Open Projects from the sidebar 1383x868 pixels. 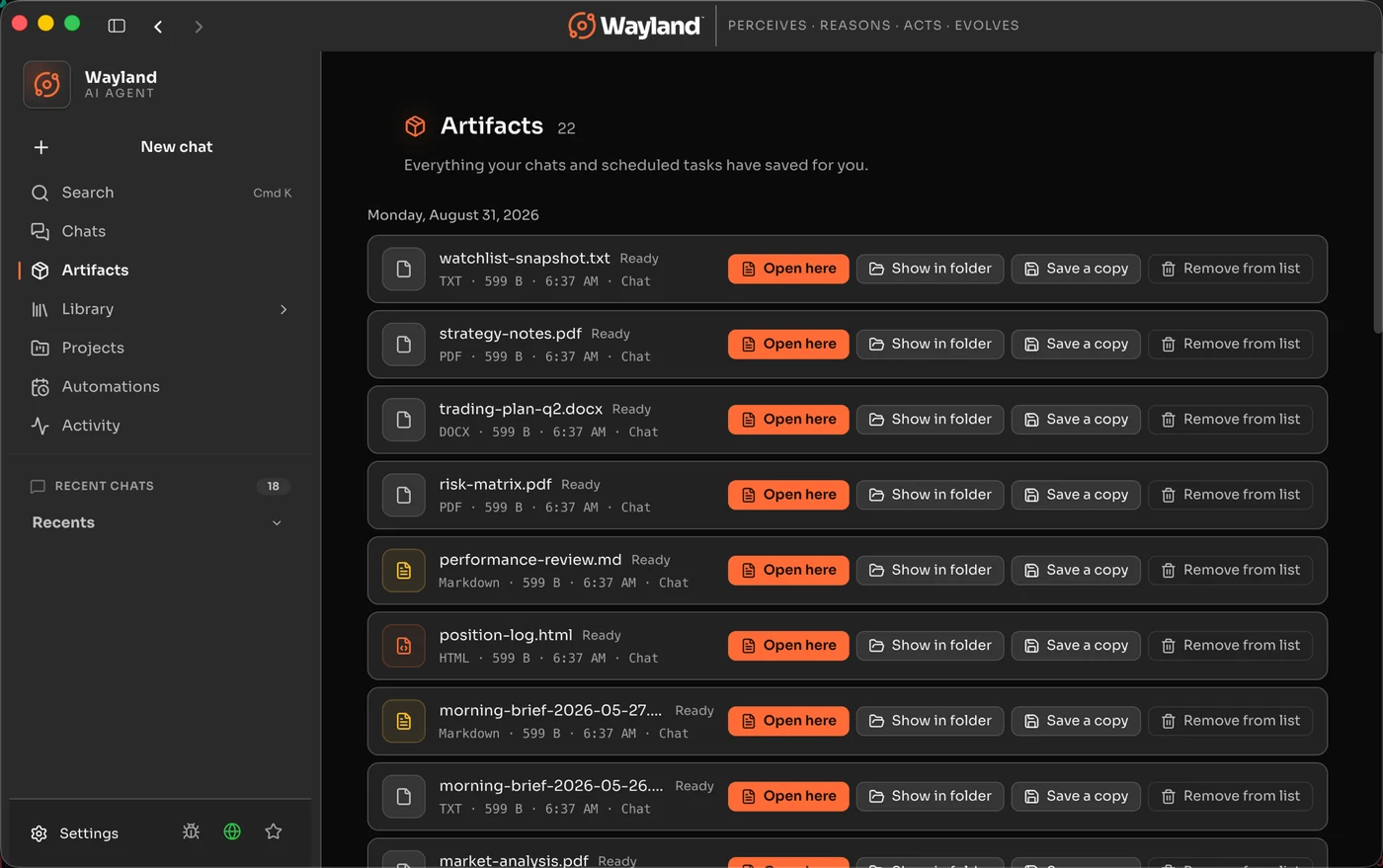pos(161,348)
